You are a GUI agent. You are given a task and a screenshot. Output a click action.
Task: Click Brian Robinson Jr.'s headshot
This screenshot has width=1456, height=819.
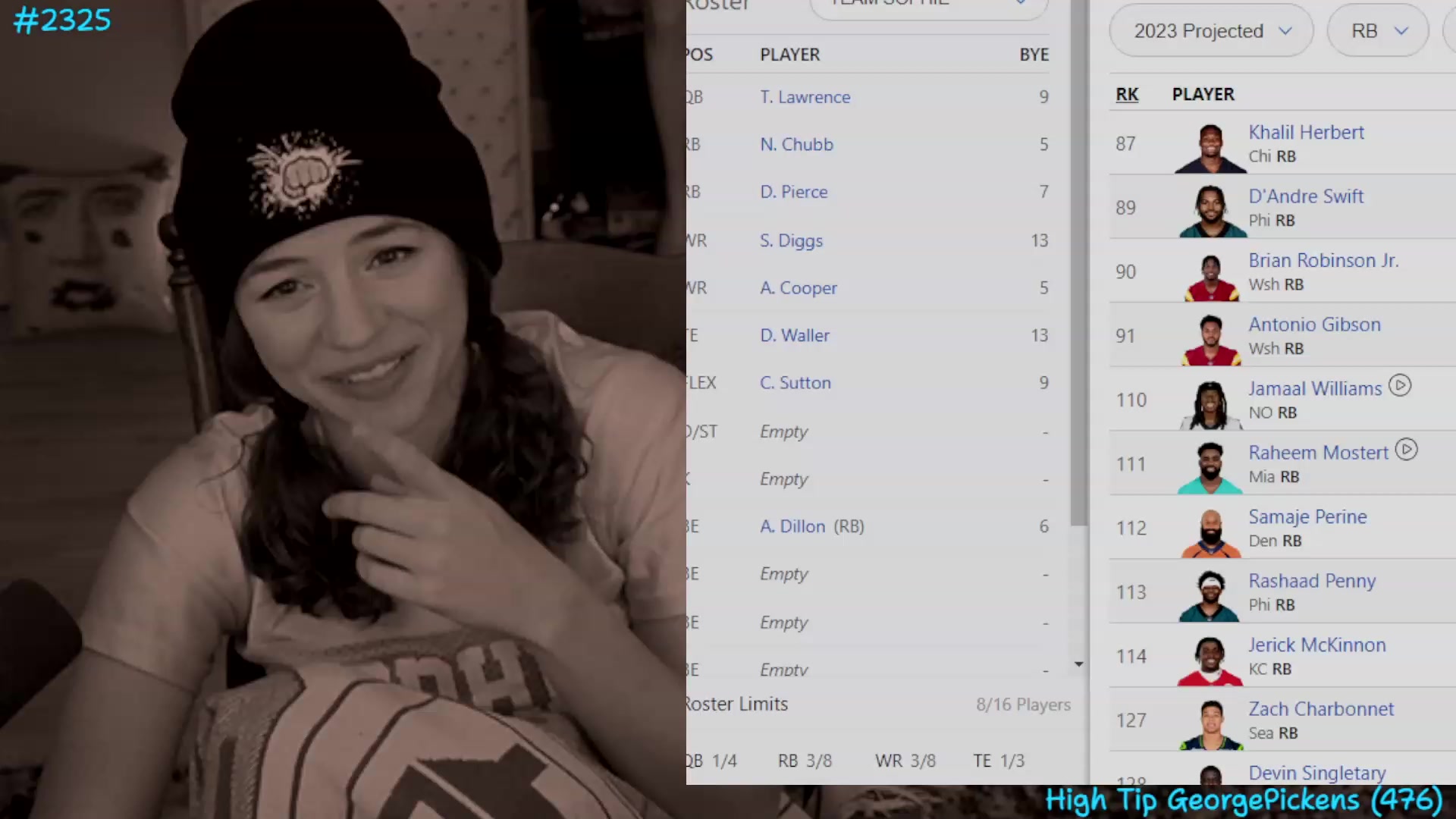[x=1210, y=277]
